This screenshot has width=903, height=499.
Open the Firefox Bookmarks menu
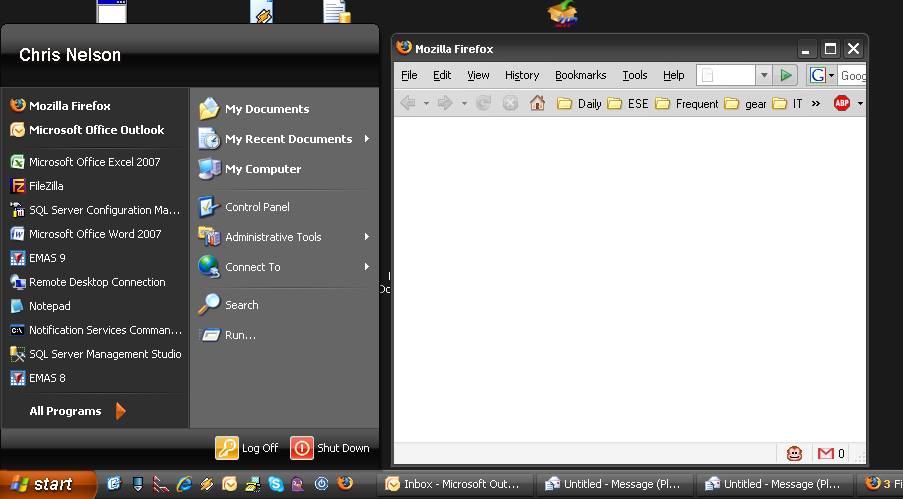tap(580, 75)
